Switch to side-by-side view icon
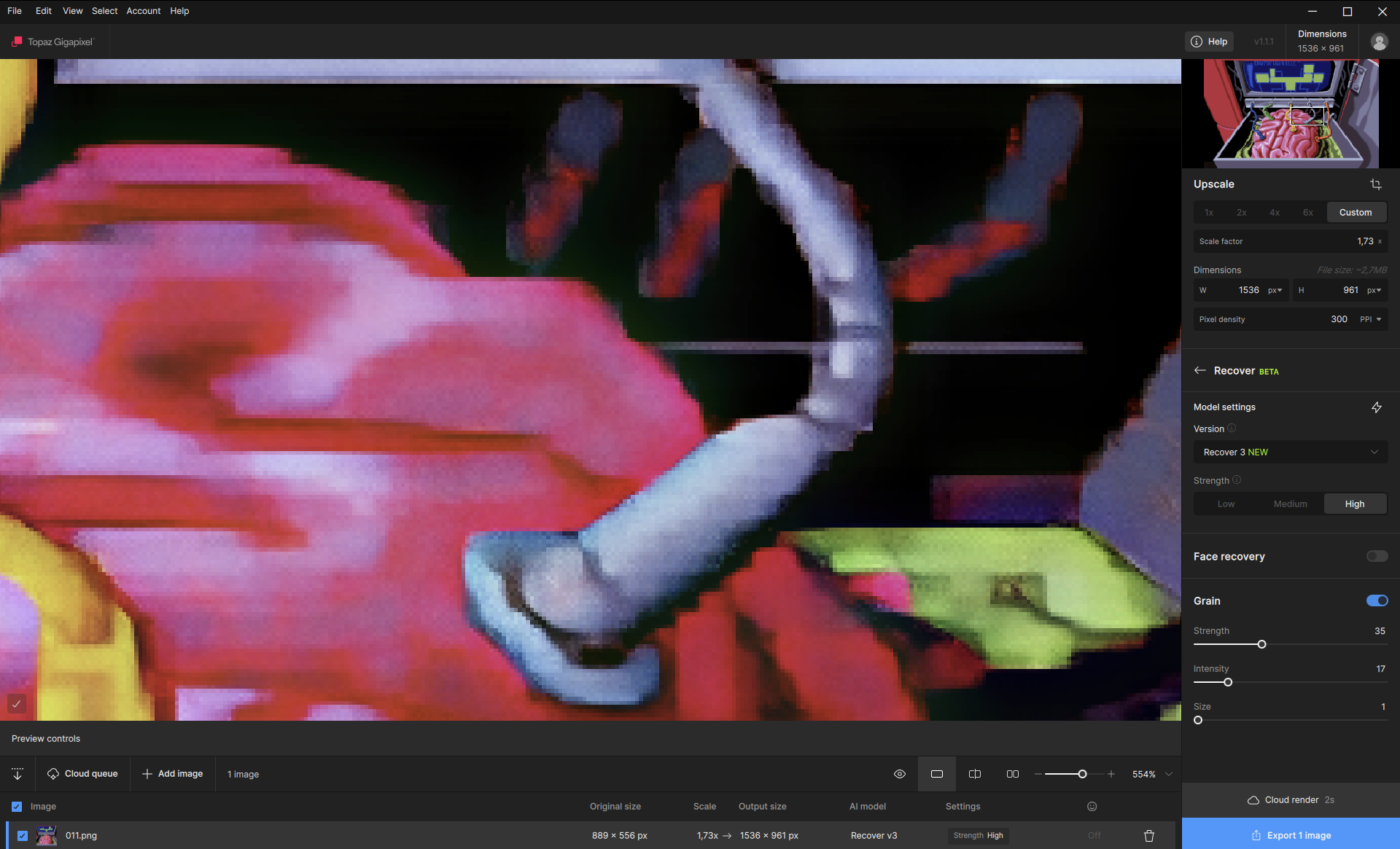1400x849 pixels. pyautogui.click(x=1013, y=774)
